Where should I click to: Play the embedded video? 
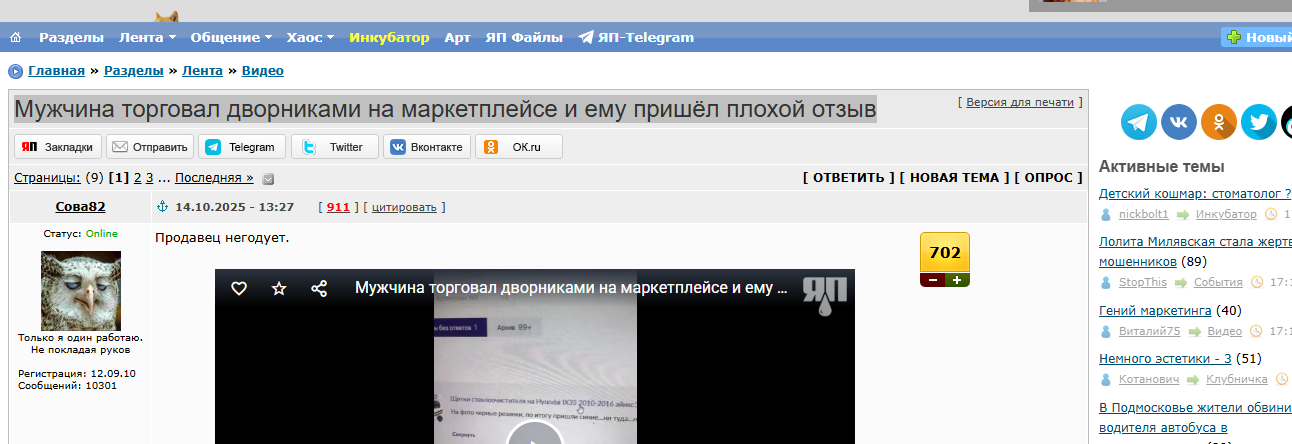[x=535, y=434]
